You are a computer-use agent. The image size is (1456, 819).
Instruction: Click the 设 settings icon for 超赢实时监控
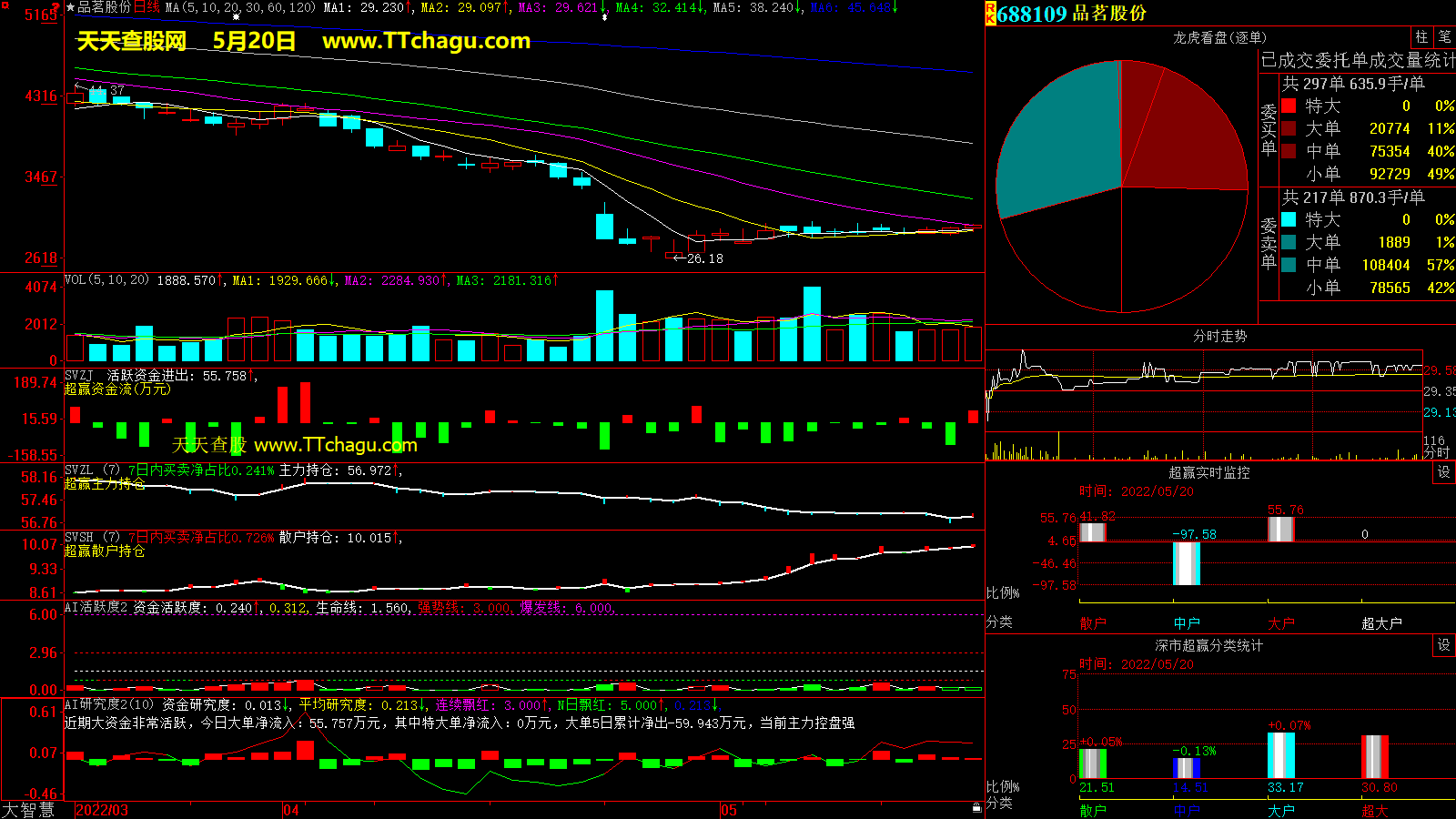point(1444,472)
